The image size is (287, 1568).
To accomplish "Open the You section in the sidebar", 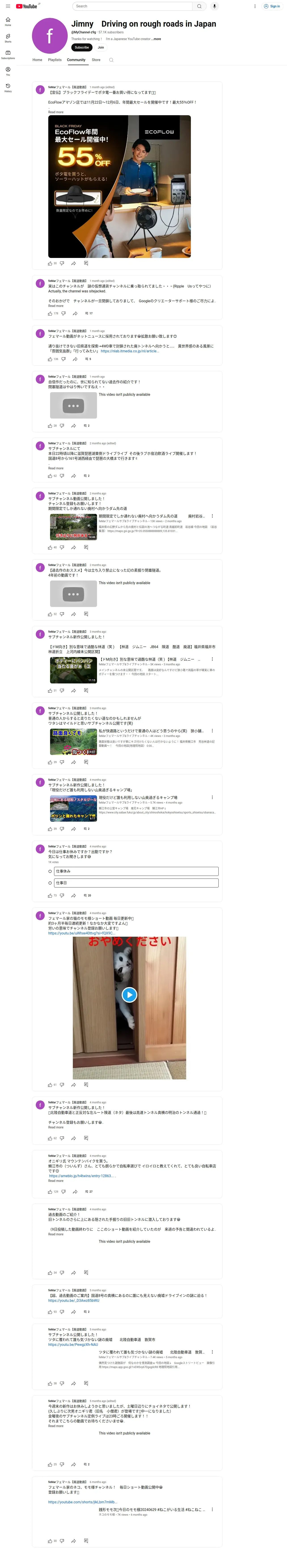I will [8, 71].
